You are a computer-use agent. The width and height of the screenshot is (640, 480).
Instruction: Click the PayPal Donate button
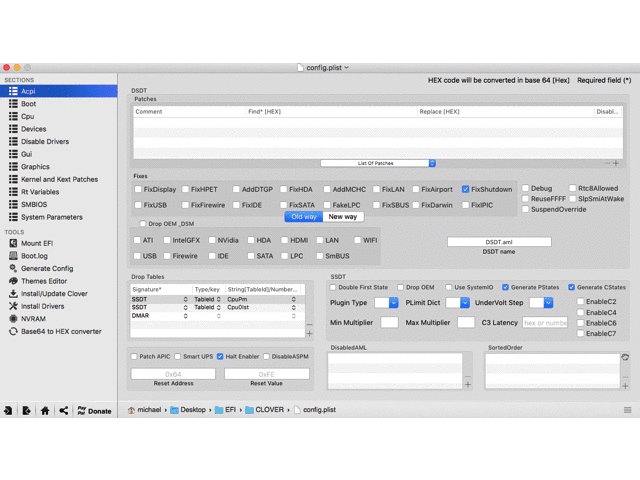(94, 411)
